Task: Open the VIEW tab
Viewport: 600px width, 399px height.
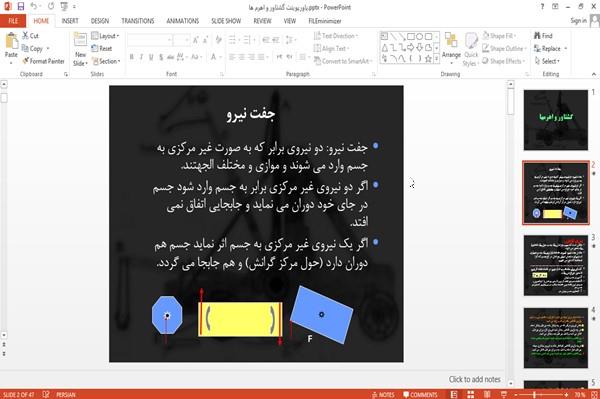Action: tap(290, 21)
